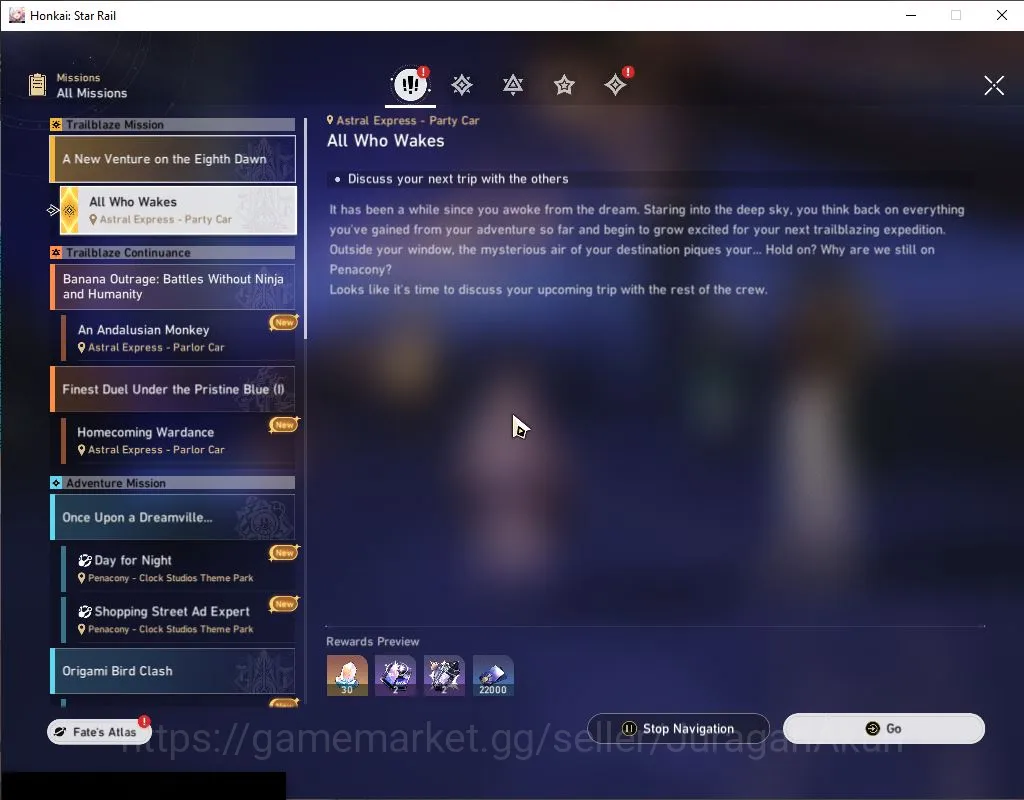The height and width of the screenshot is (800, 1024).
Task: Collapse the Trailblaze Continuance section header
Action: coord(173,253)
